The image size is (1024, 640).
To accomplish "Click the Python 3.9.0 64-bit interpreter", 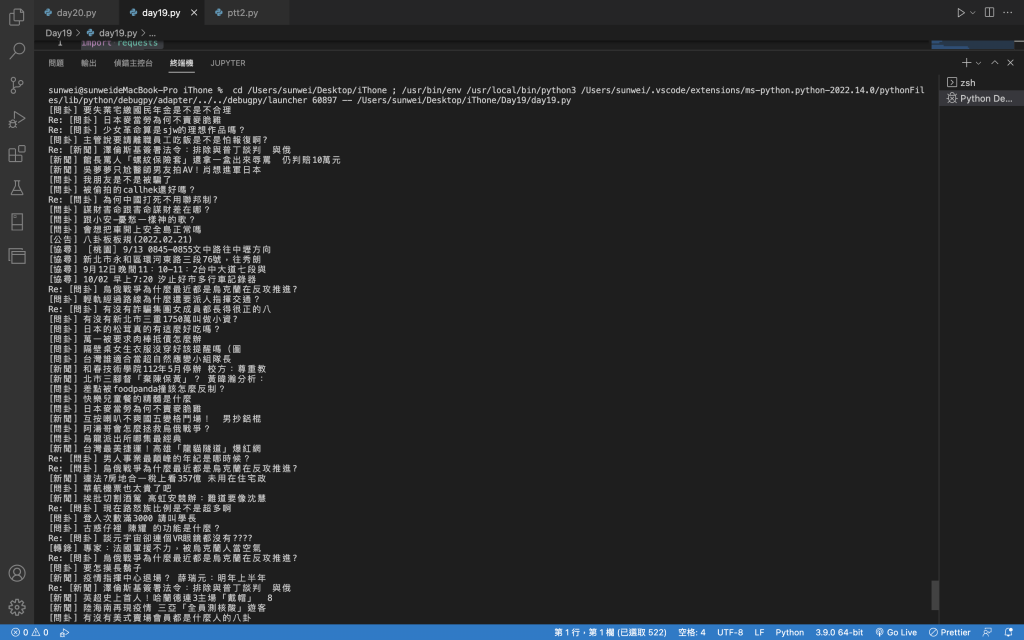I will click(x=839, y=632).
